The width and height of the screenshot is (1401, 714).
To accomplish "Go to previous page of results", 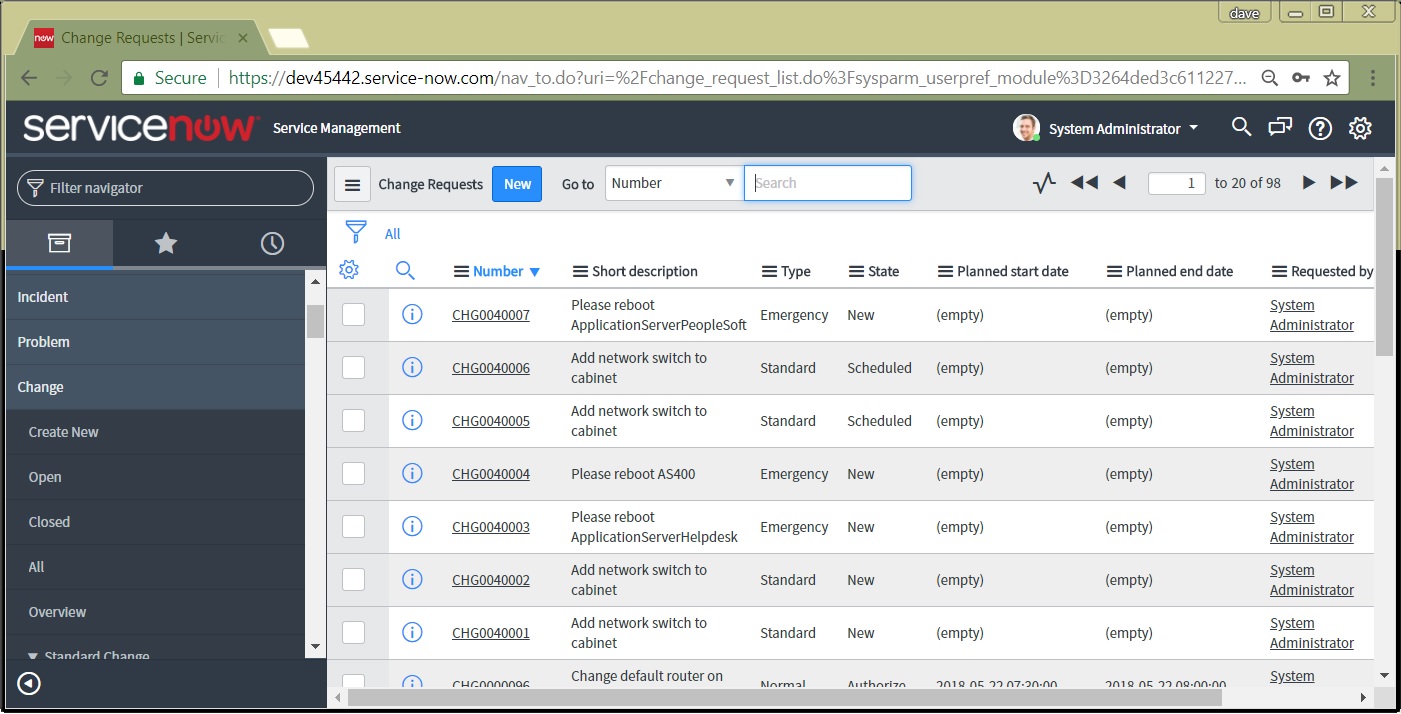I will click(1119, 183).
